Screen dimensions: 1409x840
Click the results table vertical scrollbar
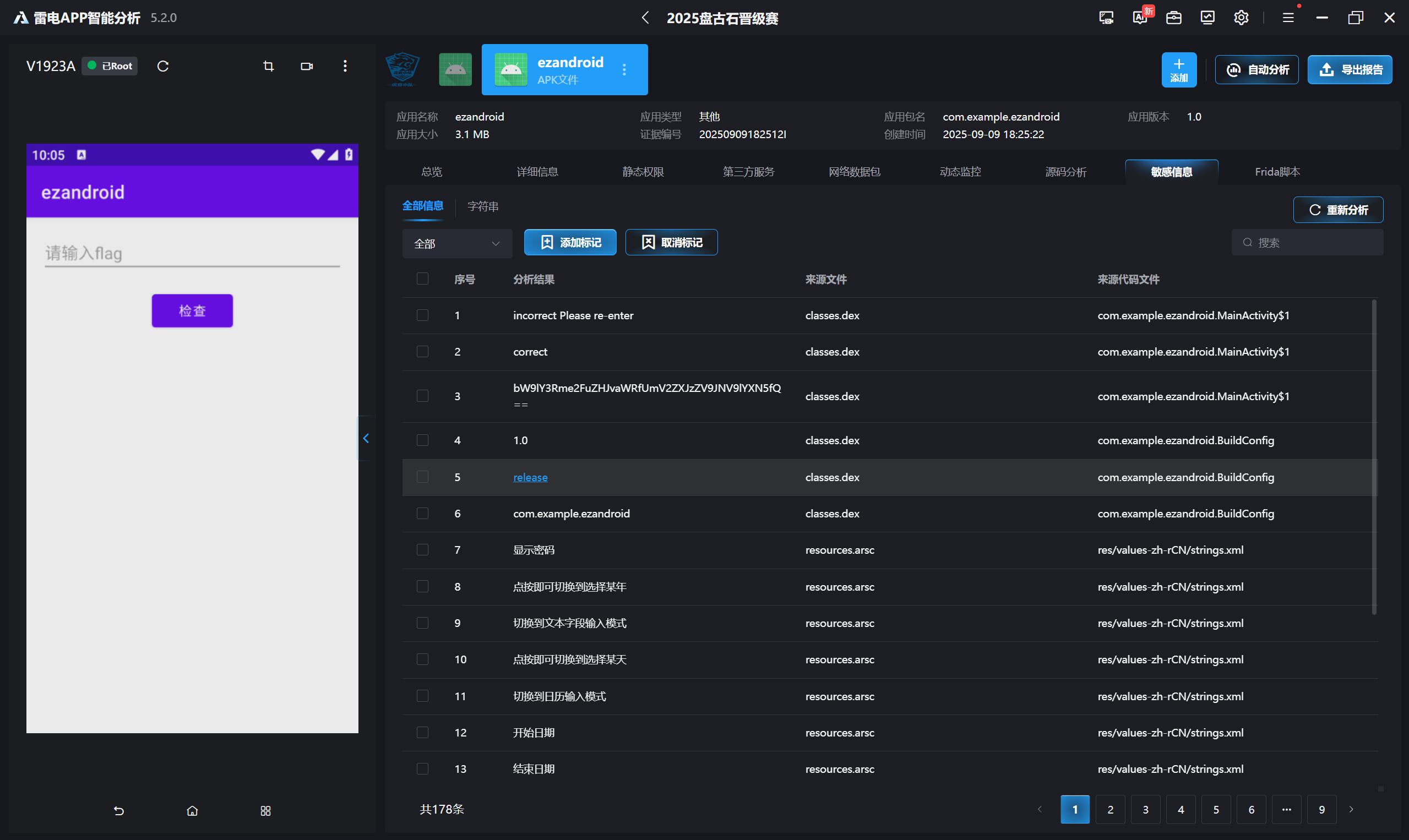1374,456
